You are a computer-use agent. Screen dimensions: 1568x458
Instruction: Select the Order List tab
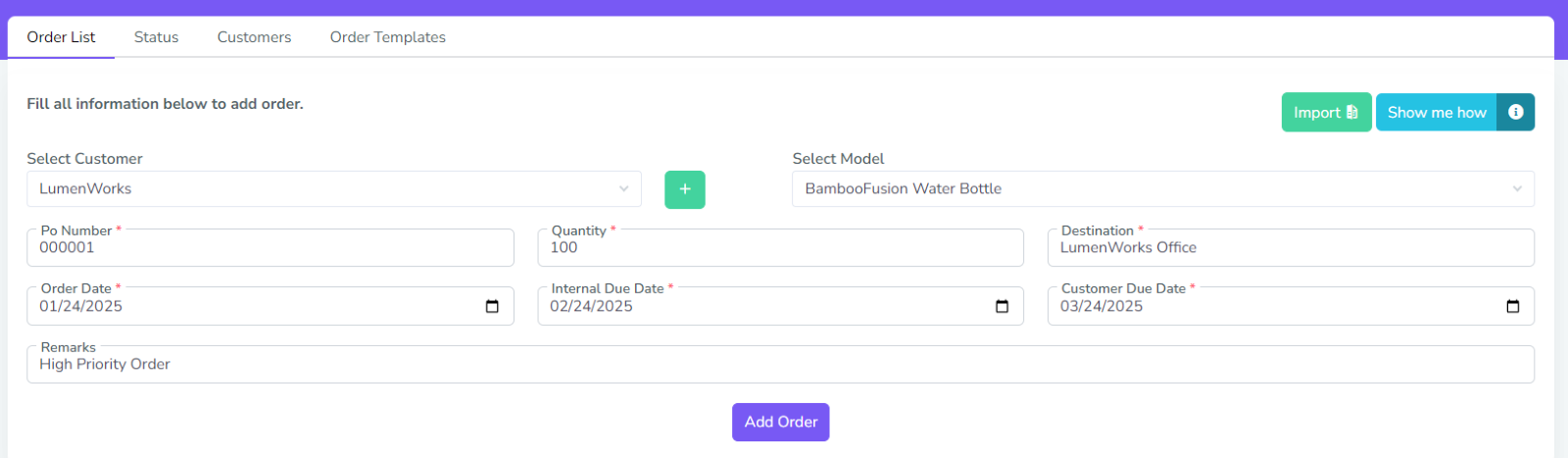[x=61, y=37]
